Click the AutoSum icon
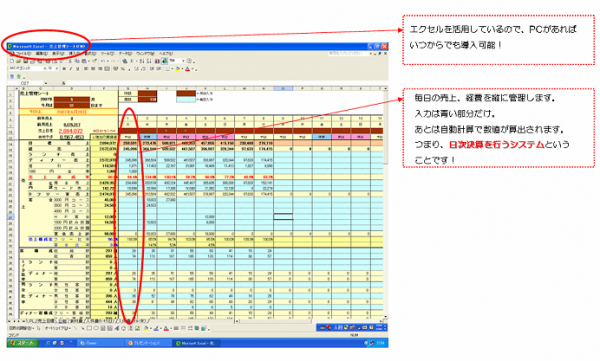Image resolution: width=600 pixels, height=361 pixels. pyautogui.click(x=132, y=61)
